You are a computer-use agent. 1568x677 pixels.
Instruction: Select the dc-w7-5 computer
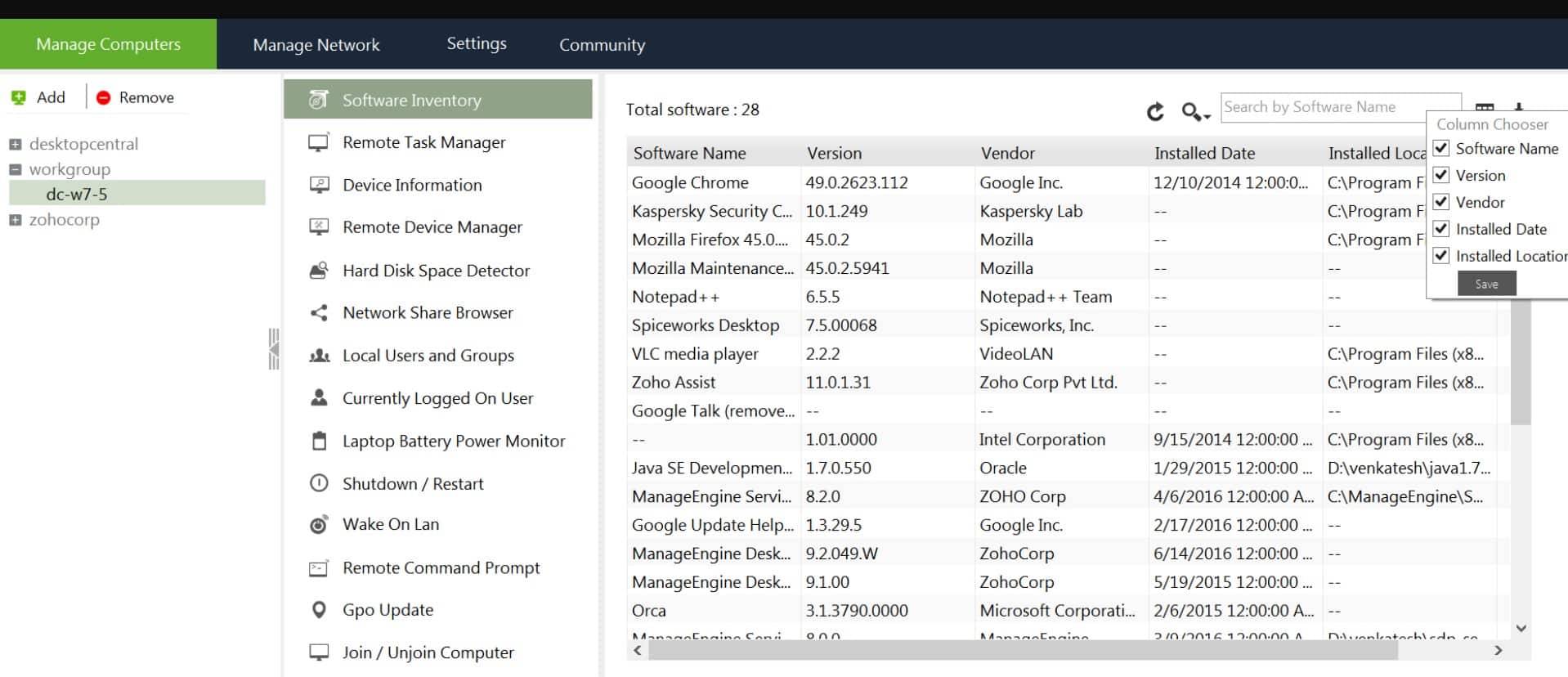[x=137, y=194]
